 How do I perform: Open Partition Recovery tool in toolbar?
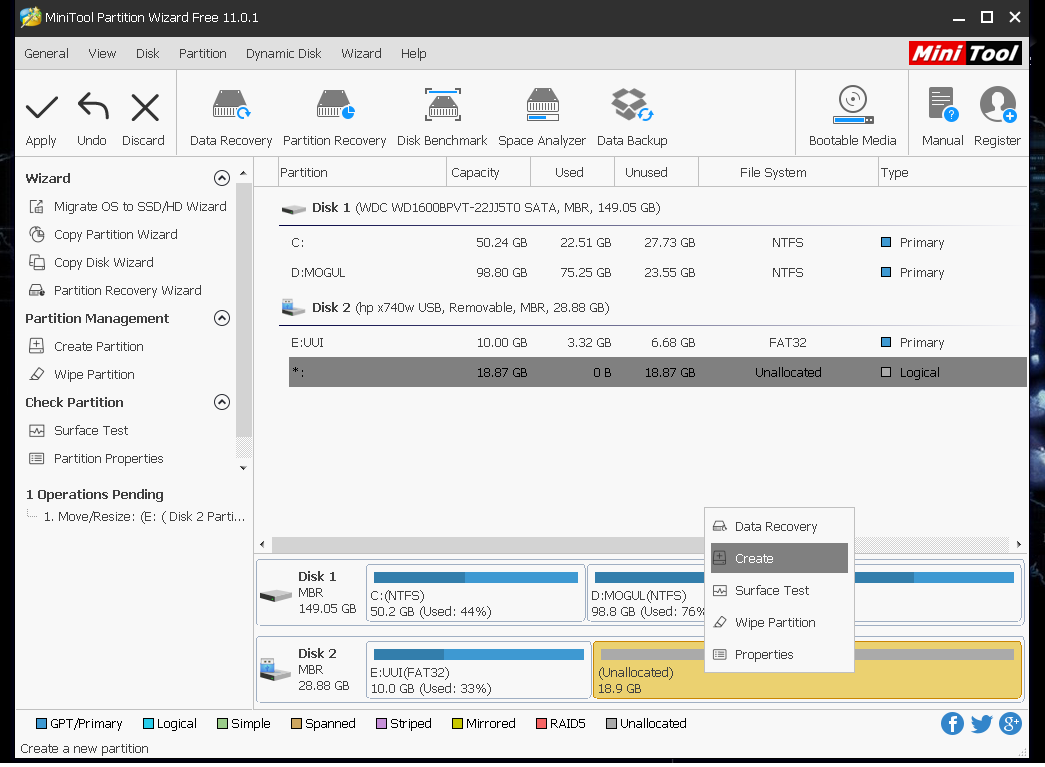click(x=335, y=117)
